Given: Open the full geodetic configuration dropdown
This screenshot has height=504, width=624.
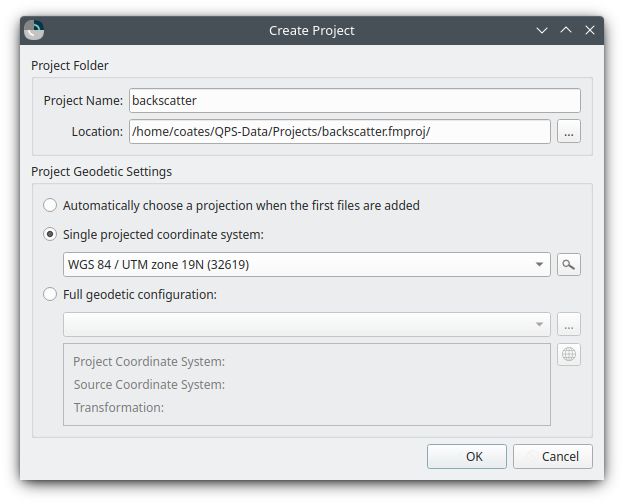Looking at the screenshot, I should [x=540, y=324].
